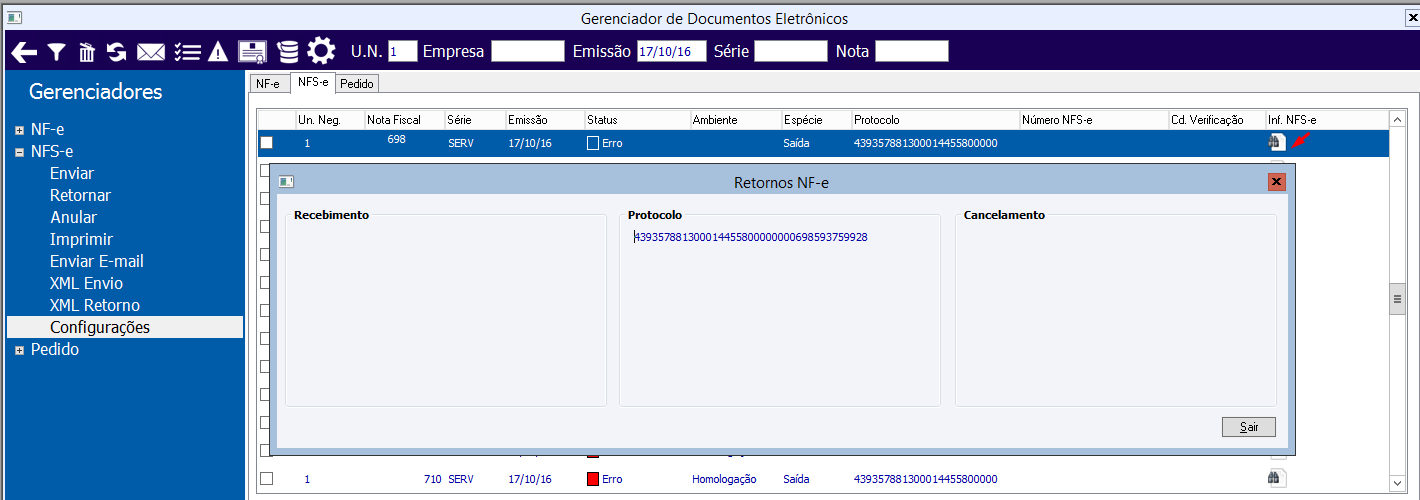Image resolution: width=1420 pixels, height=500 pixels.
Task: Expand the NF-e node in Gerenciadores tree
Action: coord(19,130)
